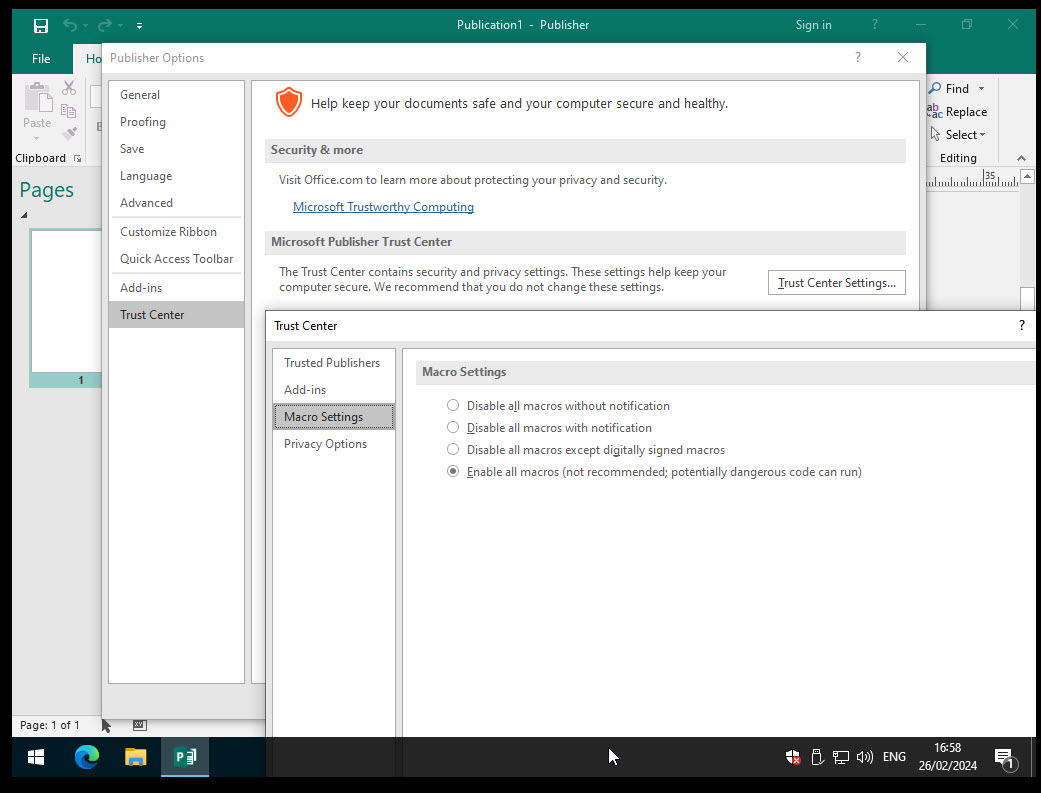
Task: Switch to Privacy Options in Trust Center
Action: pos(325,443)
